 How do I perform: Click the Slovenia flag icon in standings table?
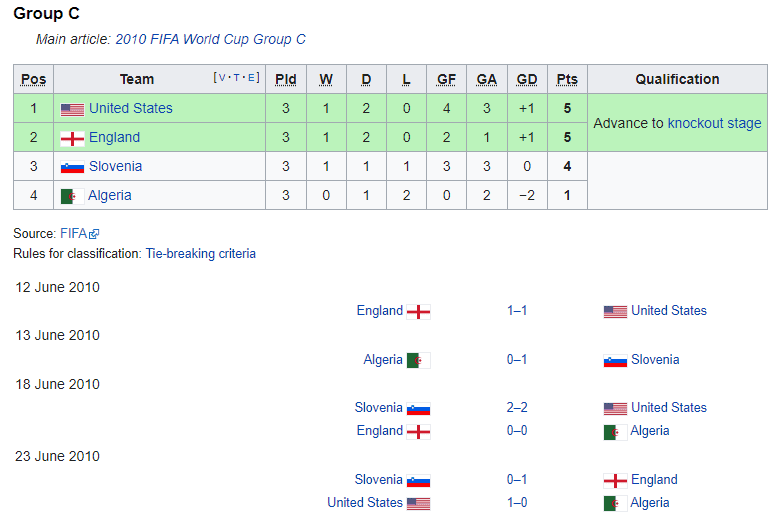pyautogui.click(x=72, y=167)
